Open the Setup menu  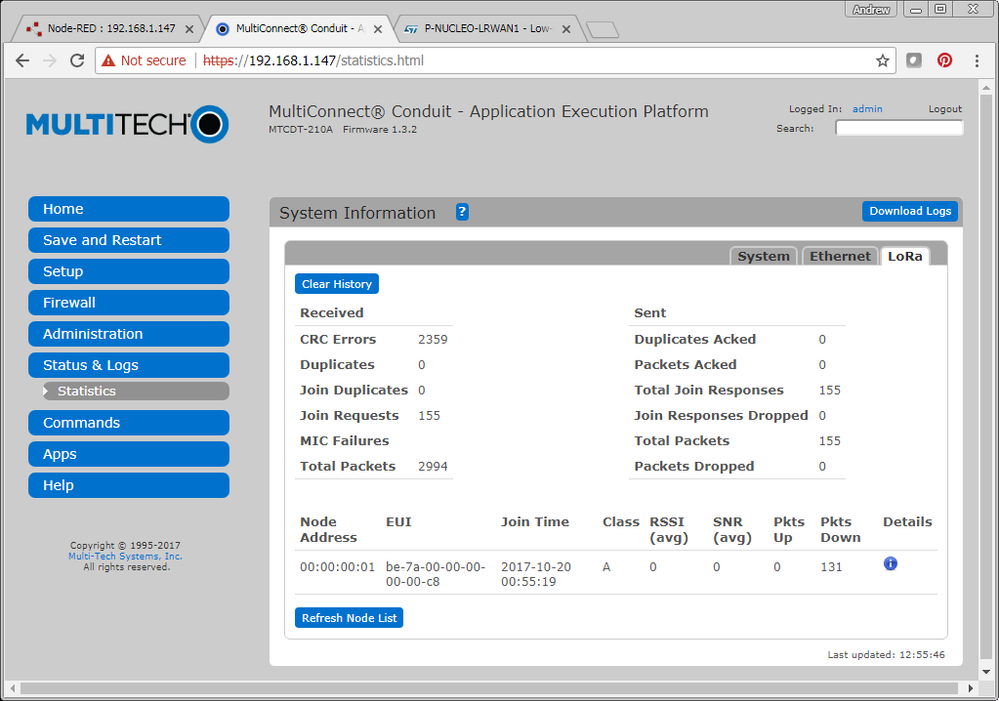pyautogui.click(x=129, y=271)
